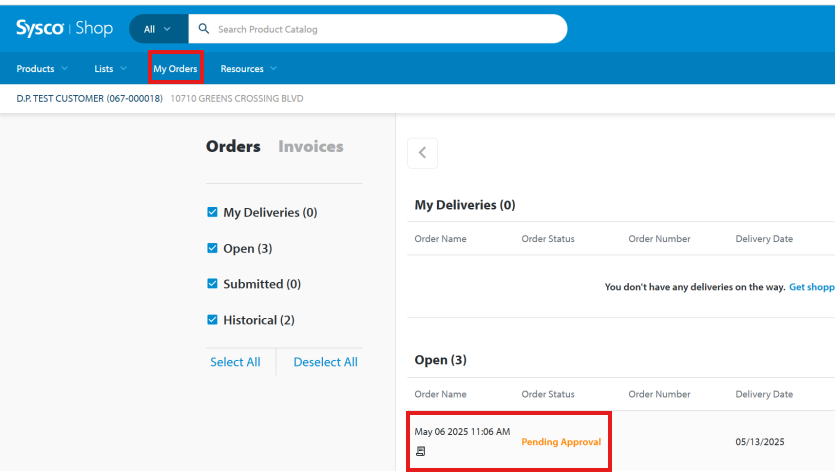
Task: Click the Sysco Shop logo
Action: click(x=64, y=28)
